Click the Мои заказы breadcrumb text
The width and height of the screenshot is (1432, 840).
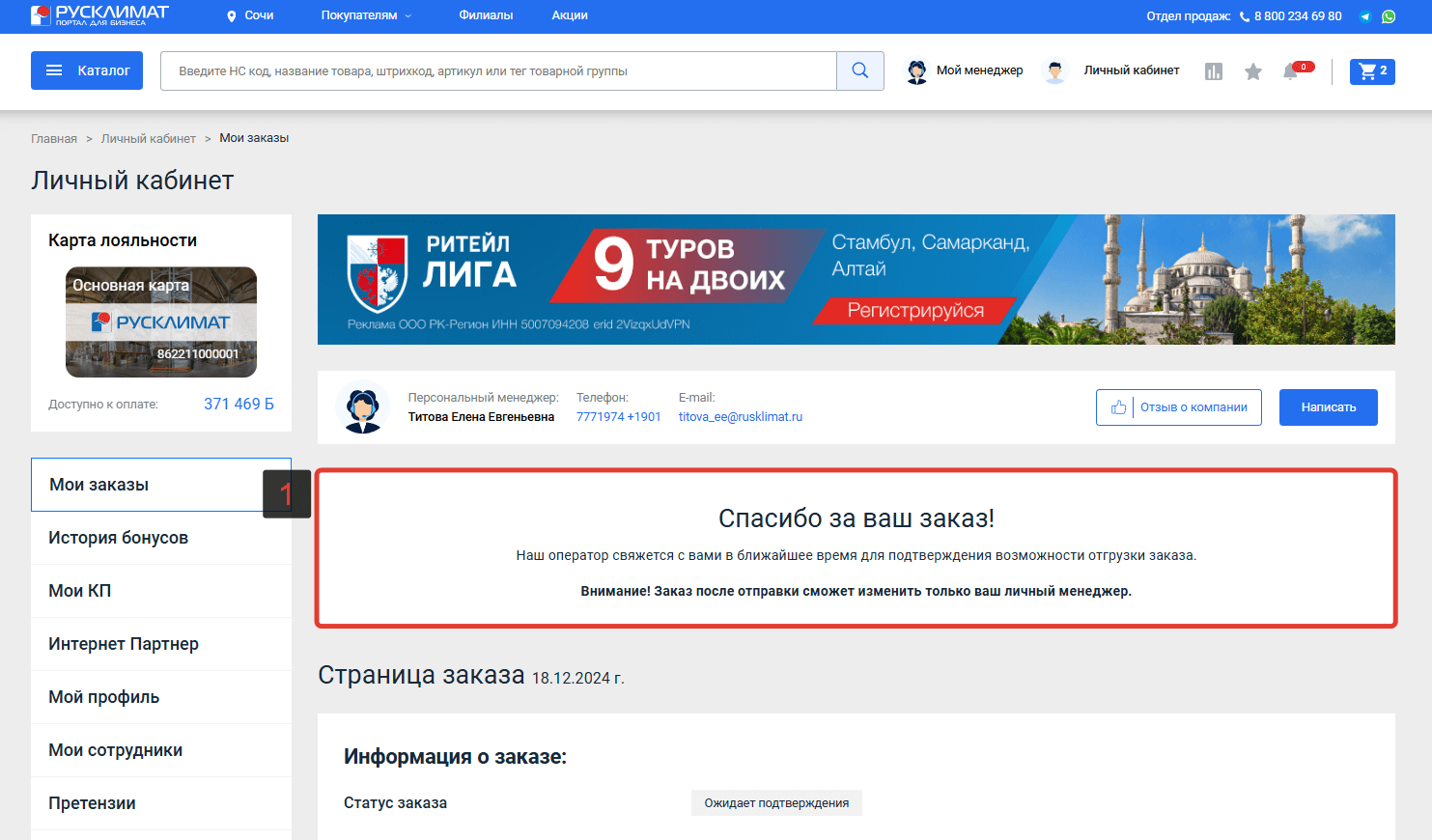tap(254, 138)
